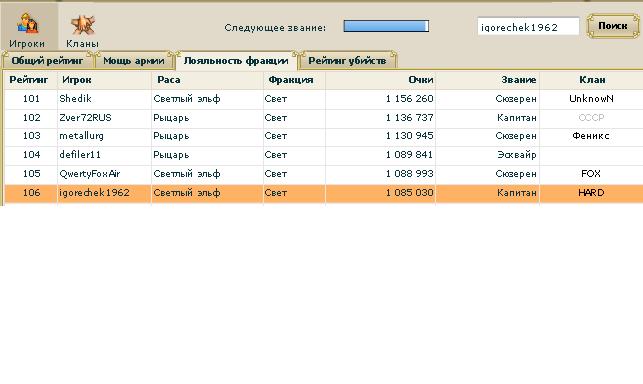Click rating number 102
Image resolution: width=643 pixels, height=384 pixels.
[x=31, y=118]
